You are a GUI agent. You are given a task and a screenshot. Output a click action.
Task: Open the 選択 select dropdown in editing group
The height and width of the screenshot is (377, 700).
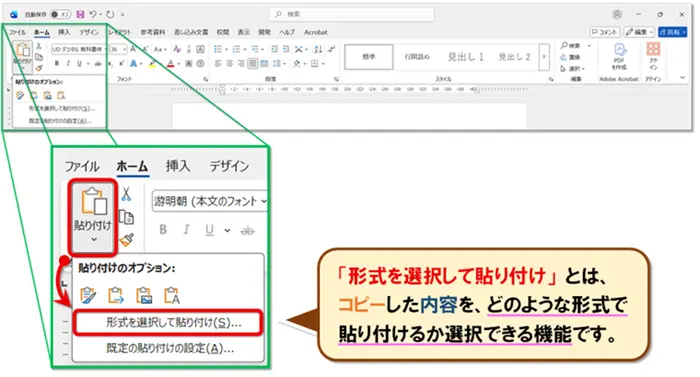(x=573, y=69)
